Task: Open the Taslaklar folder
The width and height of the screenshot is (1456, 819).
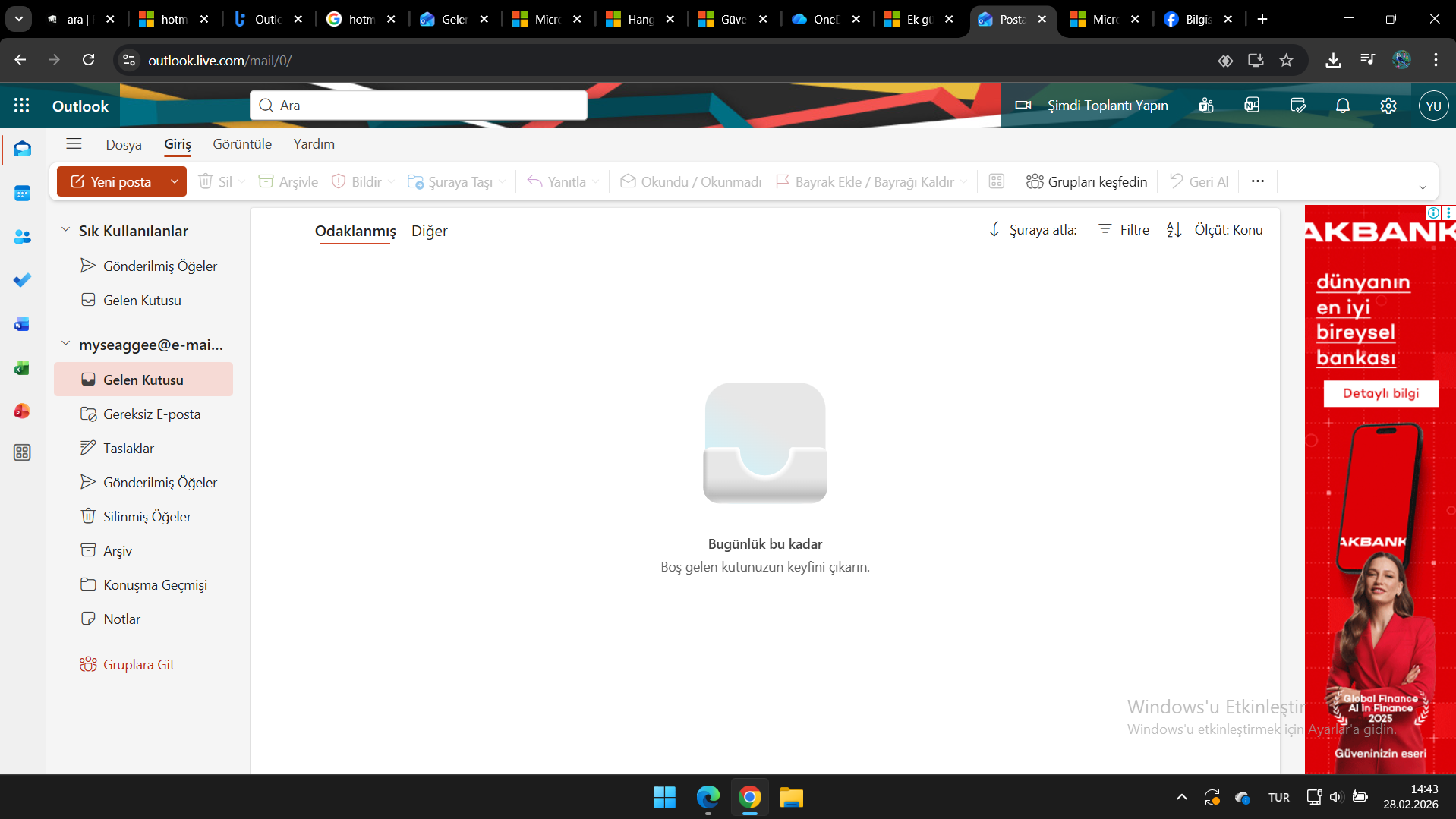Action: tap(143, 448)
